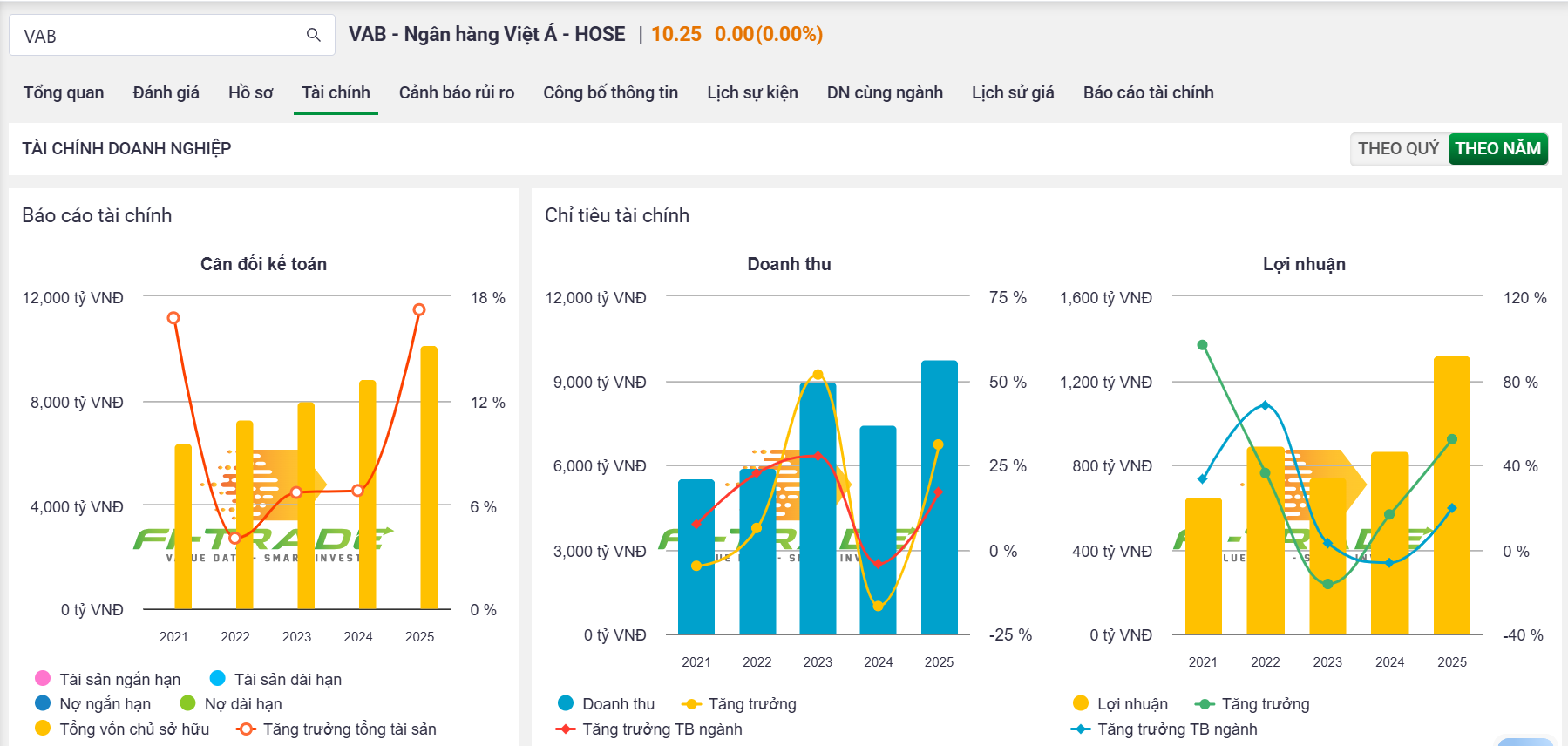Select the THEO NĂM view
Screen dimensions: 1568x746
[x=1497, y=148]
